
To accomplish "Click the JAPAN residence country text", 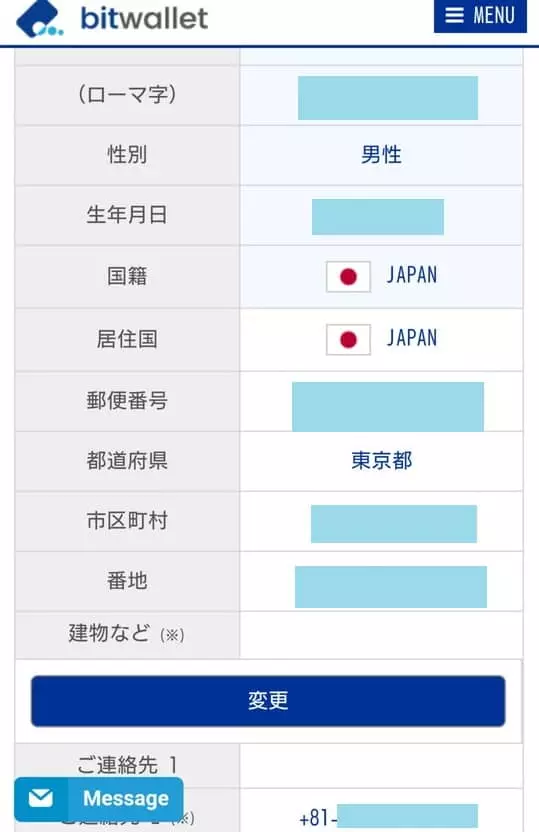I will tap(412, 338).
